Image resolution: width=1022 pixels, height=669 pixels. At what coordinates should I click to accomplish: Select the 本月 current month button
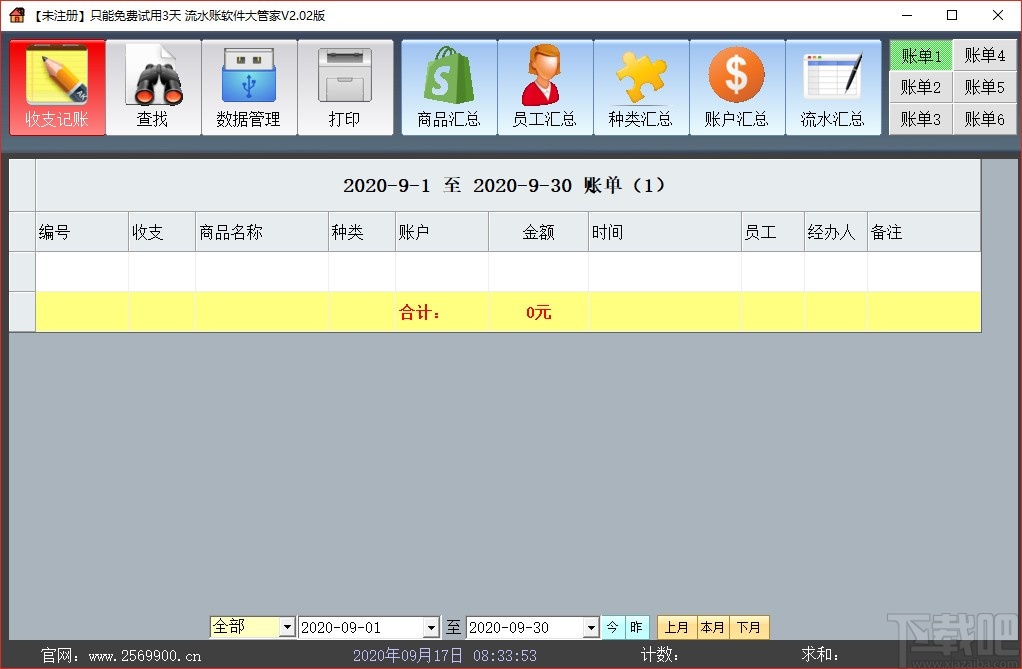tap(713, 627)
